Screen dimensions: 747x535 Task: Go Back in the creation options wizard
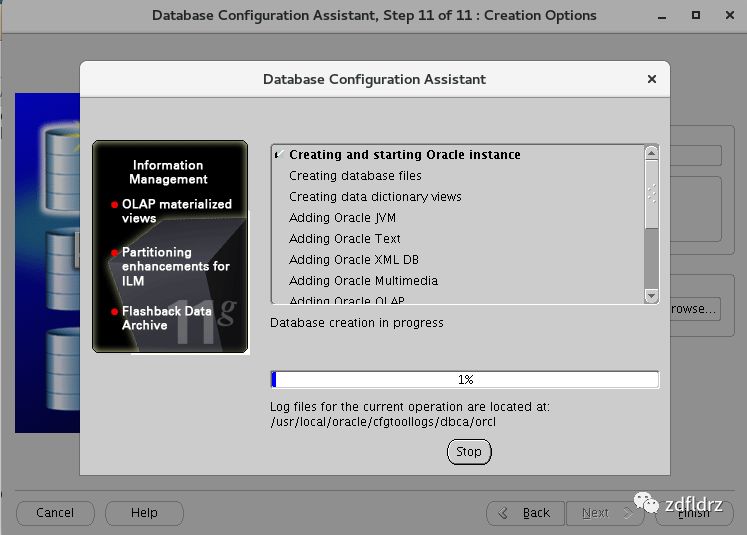(525, 513)
